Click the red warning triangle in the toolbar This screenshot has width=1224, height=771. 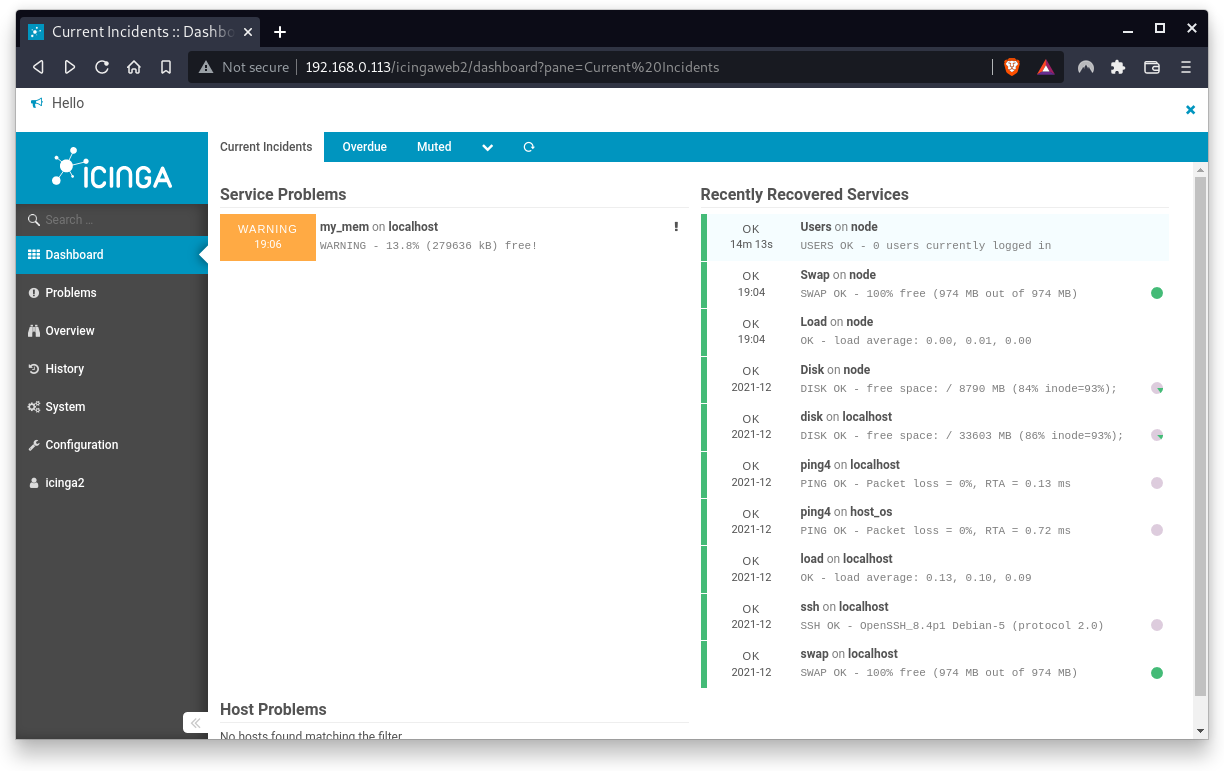[x=1046, y=67]
